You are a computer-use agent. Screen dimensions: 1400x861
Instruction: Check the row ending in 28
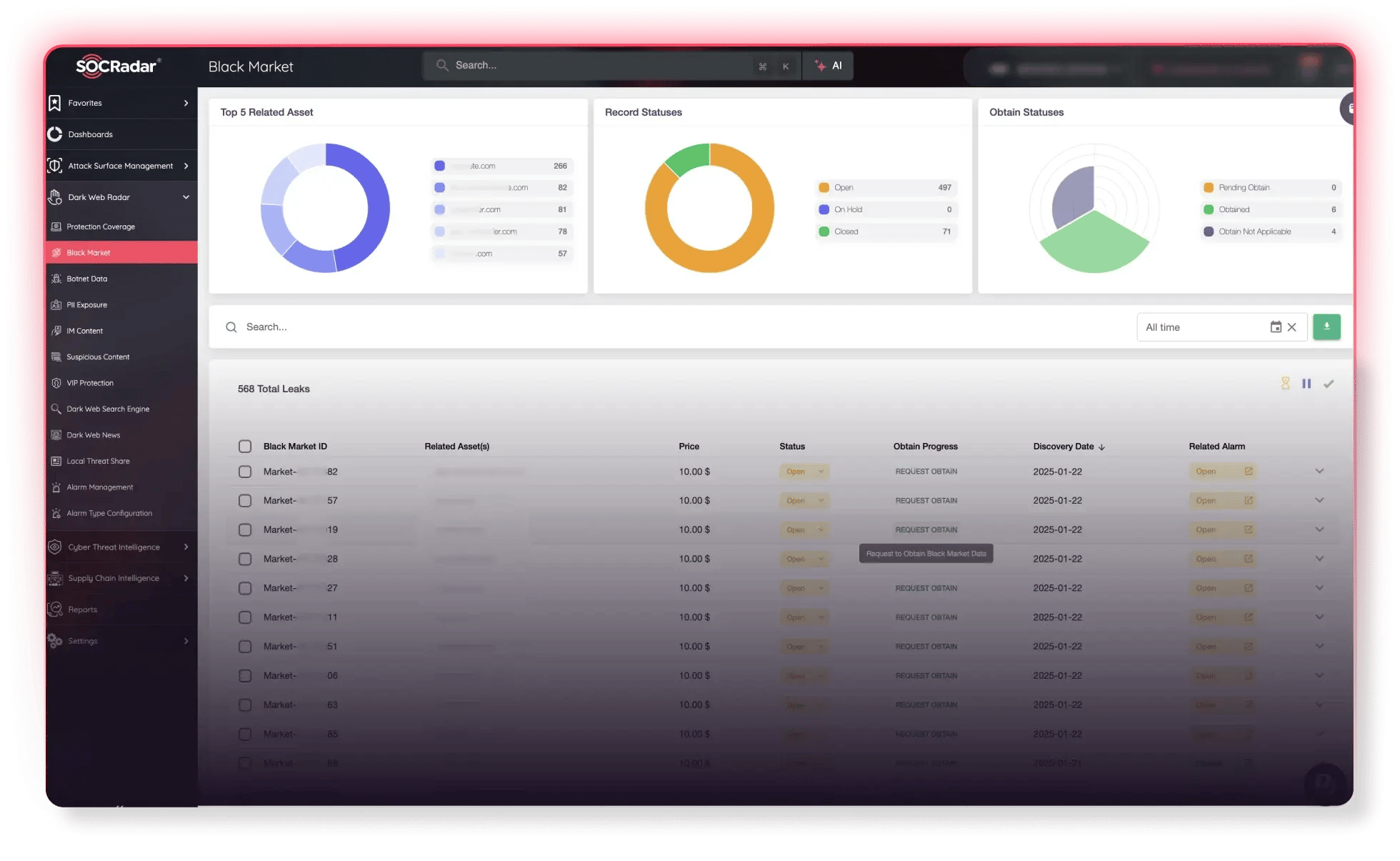(245, 559)
